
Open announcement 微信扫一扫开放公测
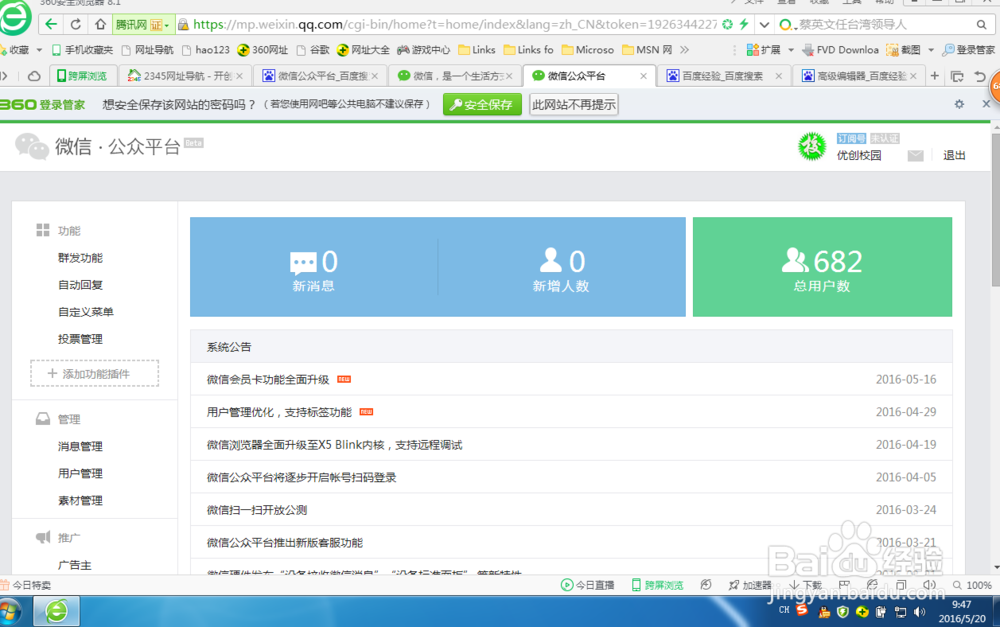click(257, 510)
